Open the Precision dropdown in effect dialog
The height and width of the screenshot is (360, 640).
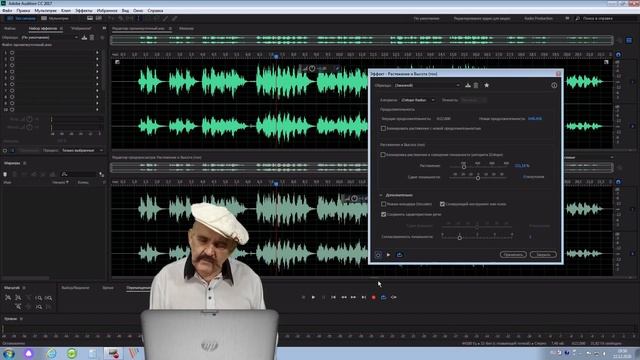tap(473, 100)
